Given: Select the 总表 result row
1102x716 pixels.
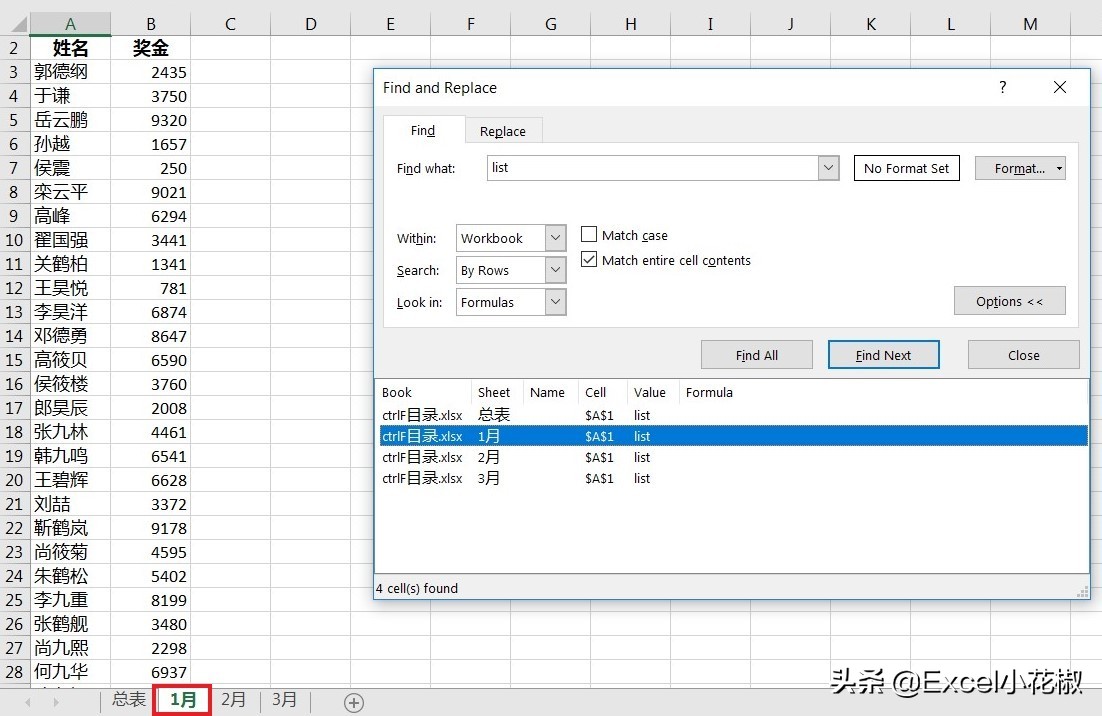Looking at the screenshot, I should pos(734,415).
